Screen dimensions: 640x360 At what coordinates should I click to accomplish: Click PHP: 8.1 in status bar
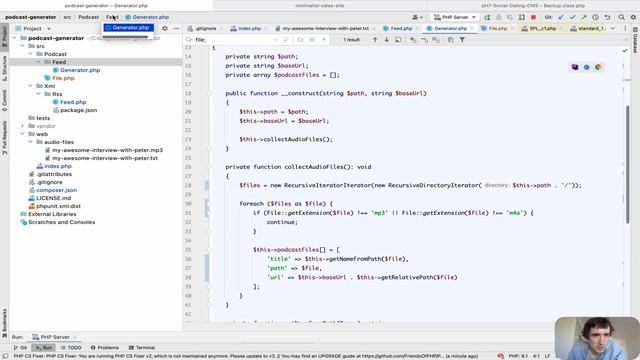tap(518, 356)
